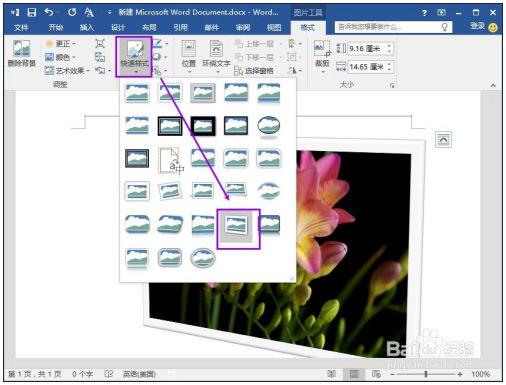
Task: Switch to the References (引用) tab
Action: point(180,28)
